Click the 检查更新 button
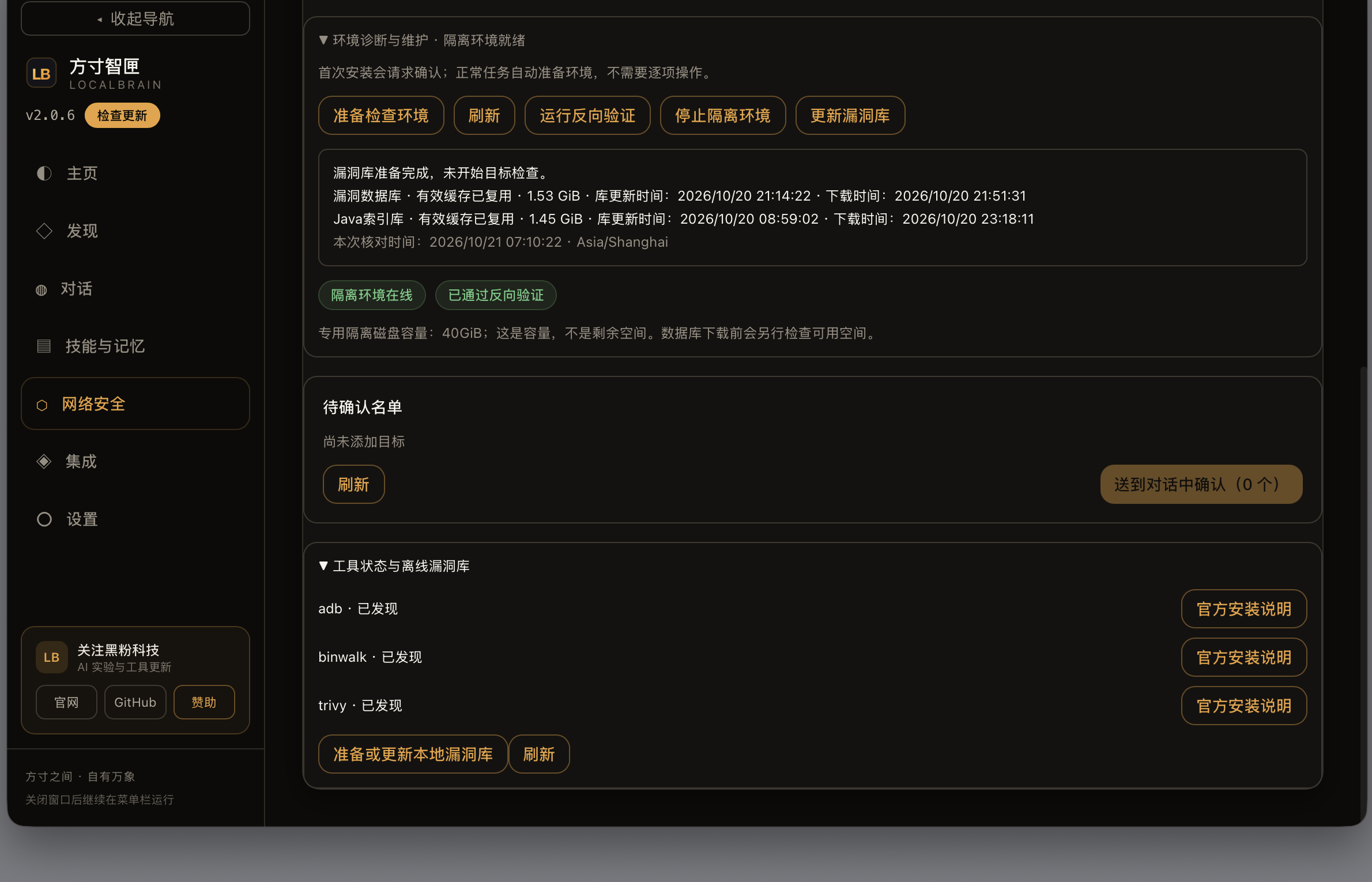Viewport: 1372px width, 882px height. (x=122, y=115)
